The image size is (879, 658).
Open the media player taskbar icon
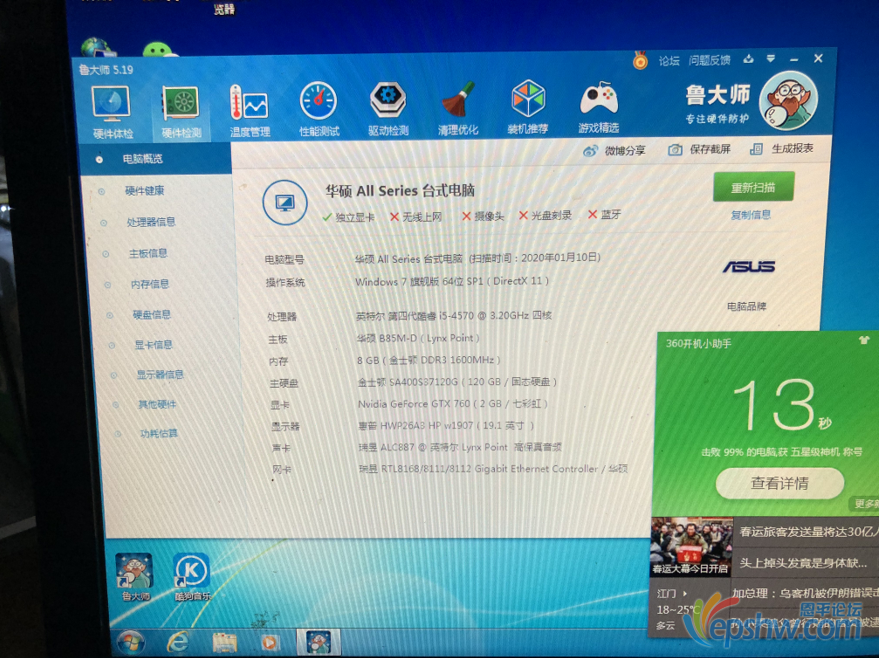tap(270, 642)
